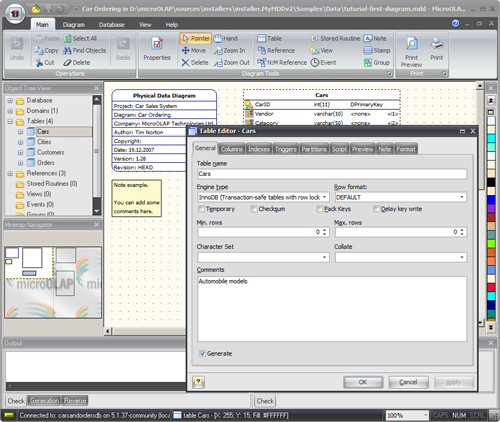Screen dimensions: 500x422
Task: Expand the Domains (1) node
Action: (10, 111)
